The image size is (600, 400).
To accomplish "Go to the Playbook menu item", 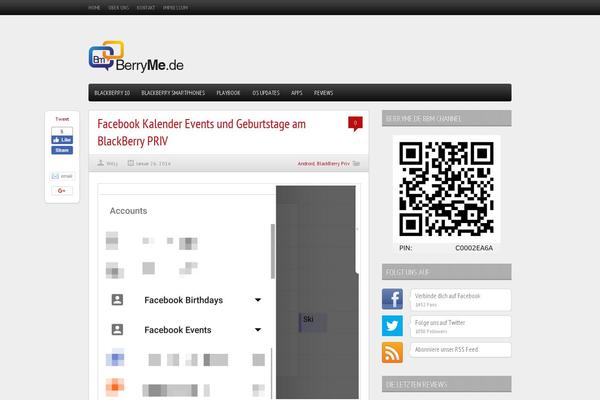I will (229, 92).
